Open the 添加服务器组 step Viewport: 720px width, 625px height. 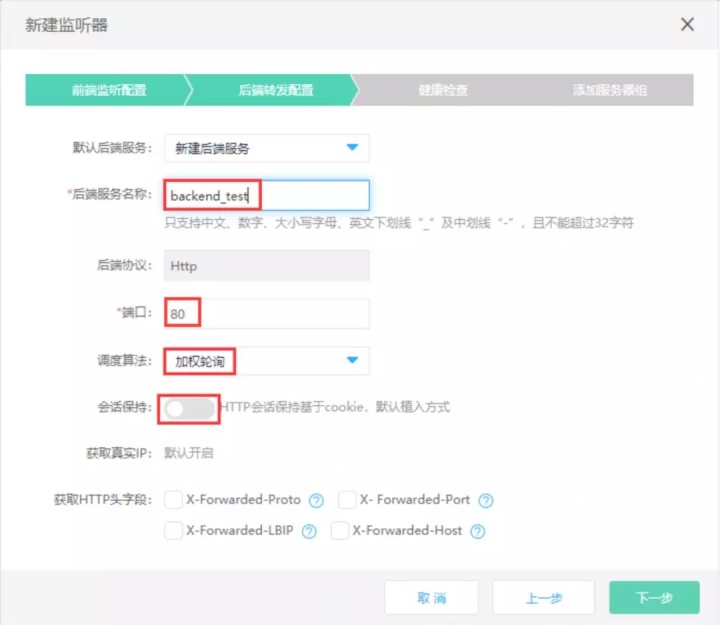[610, 90]
